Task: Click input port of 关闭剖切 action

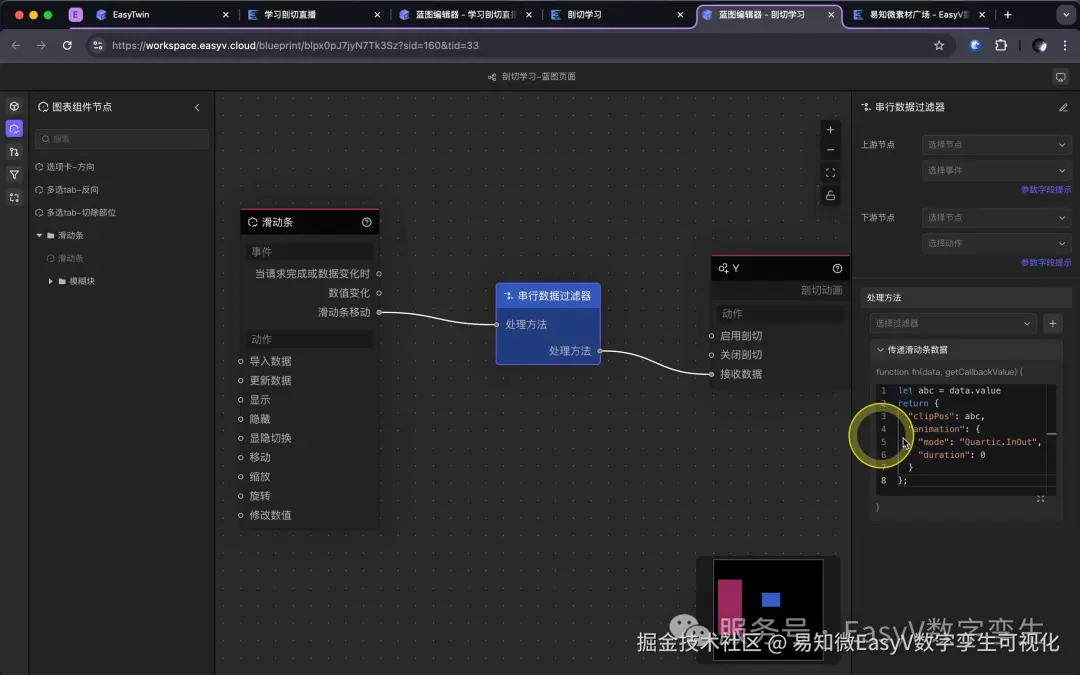Action: click(712, 355)
